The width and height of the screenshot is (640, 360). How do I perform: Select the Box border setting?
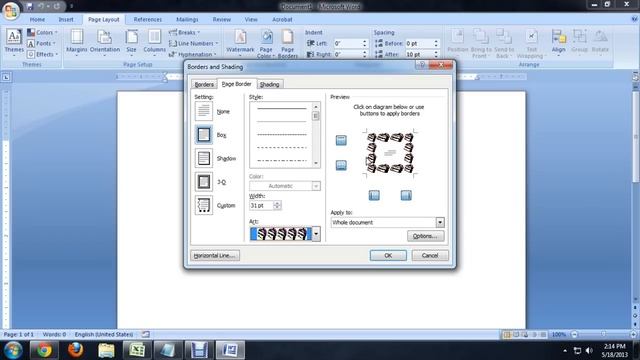click(211, 135)
